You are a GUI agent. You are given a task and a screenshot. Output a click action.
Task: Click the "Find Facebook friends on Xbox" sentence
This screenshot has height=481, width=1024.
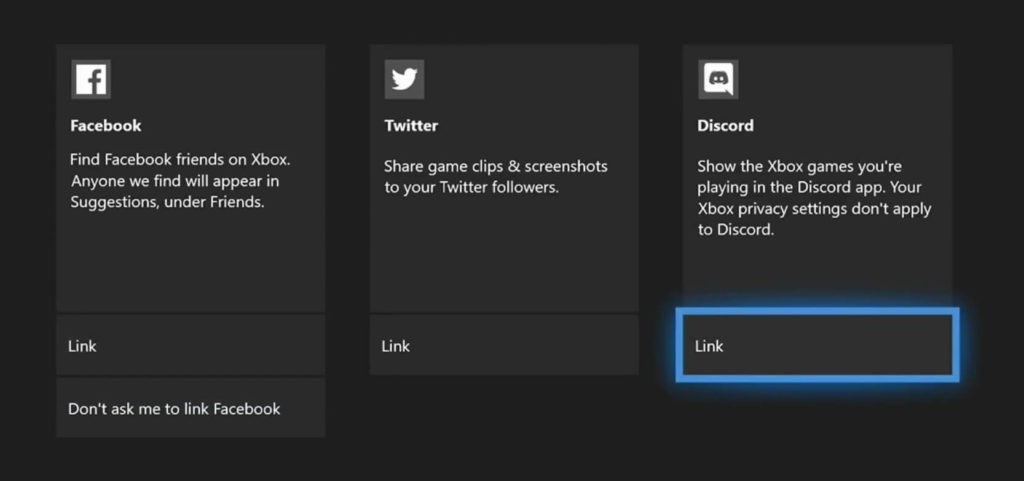pyautogui.click(x=180, y=160)
